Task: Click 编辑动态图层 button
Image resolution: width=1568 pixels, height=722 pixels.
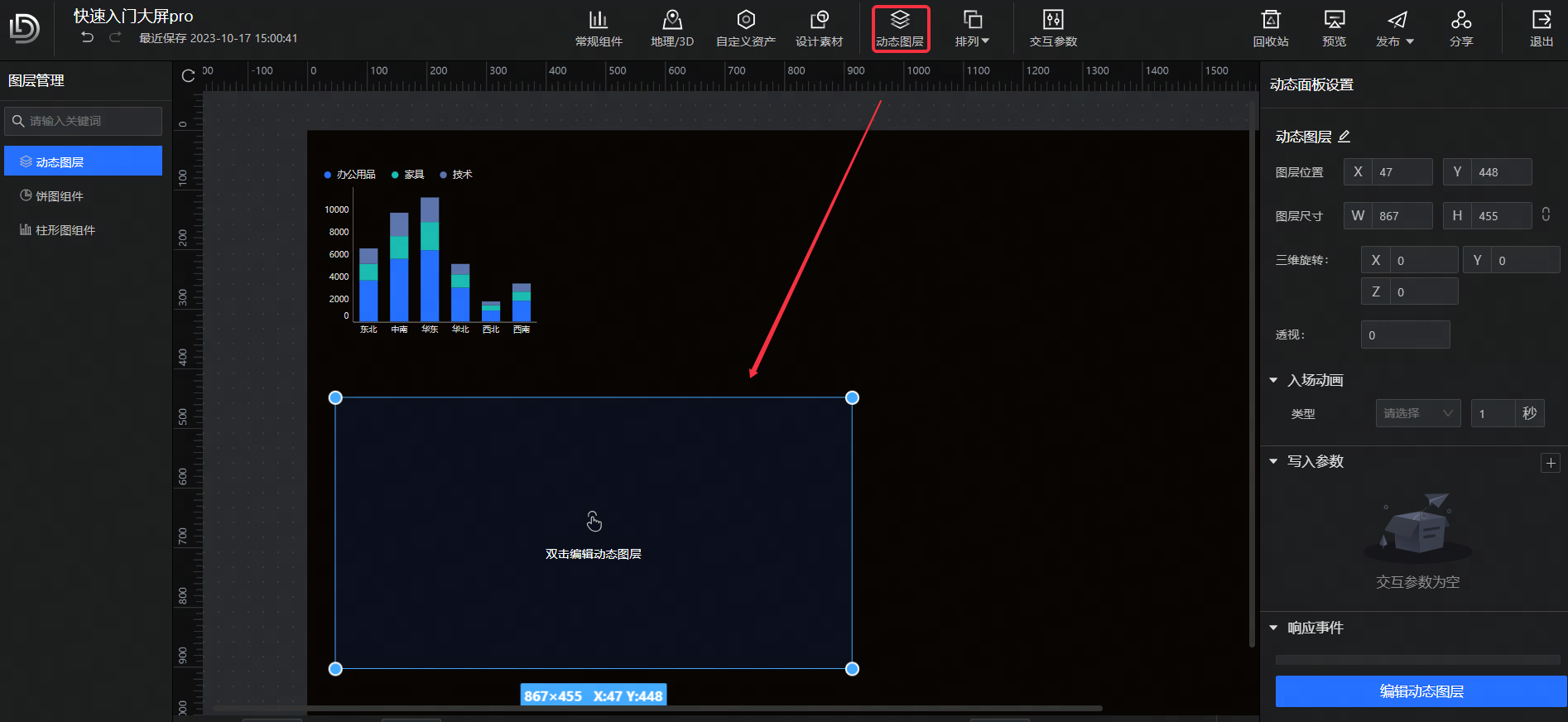Action: [1421, 691]
